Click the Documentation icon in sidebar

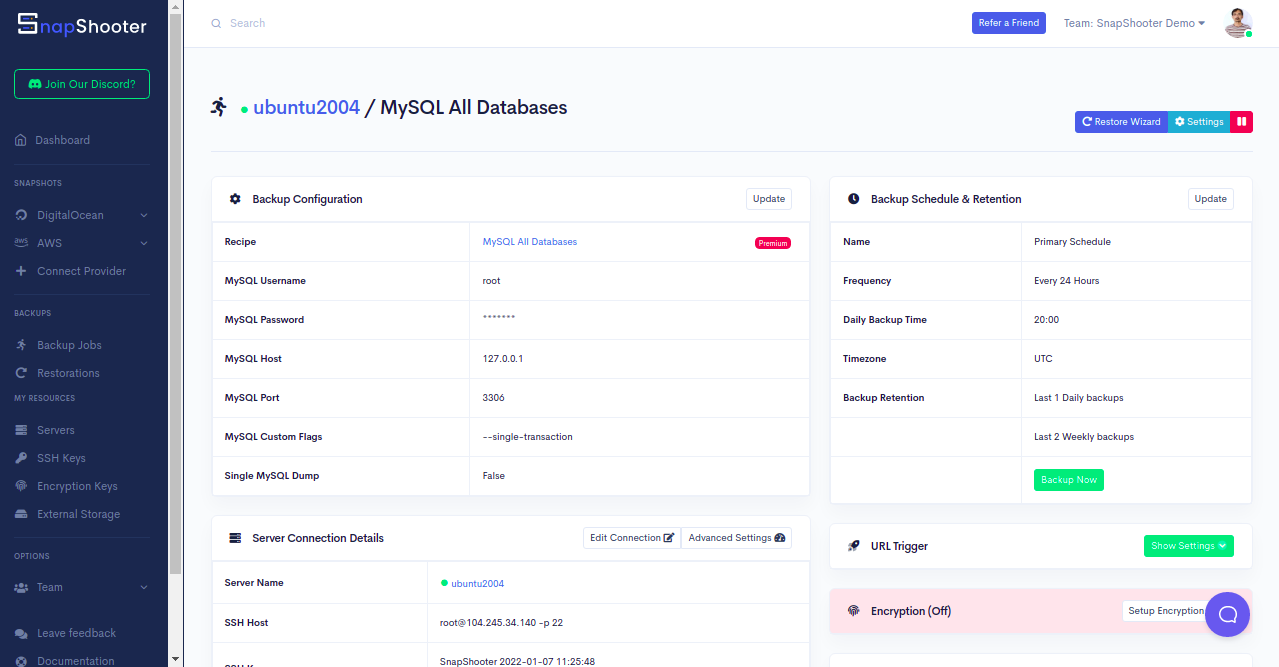[21, 661]
